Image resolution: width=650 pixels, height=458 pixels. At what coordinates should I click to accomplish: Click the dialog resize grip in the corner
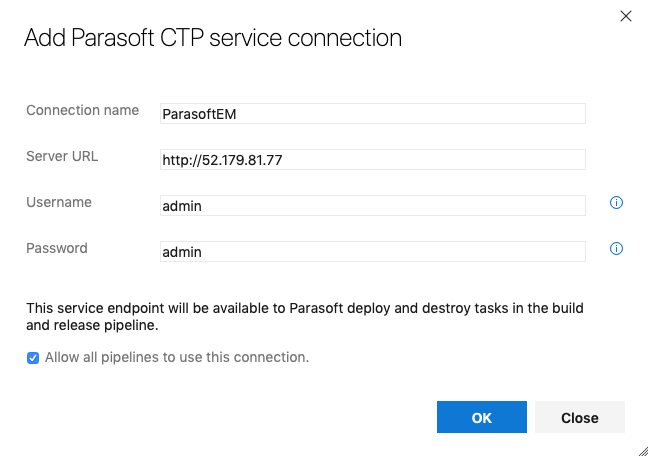(643, 451)
